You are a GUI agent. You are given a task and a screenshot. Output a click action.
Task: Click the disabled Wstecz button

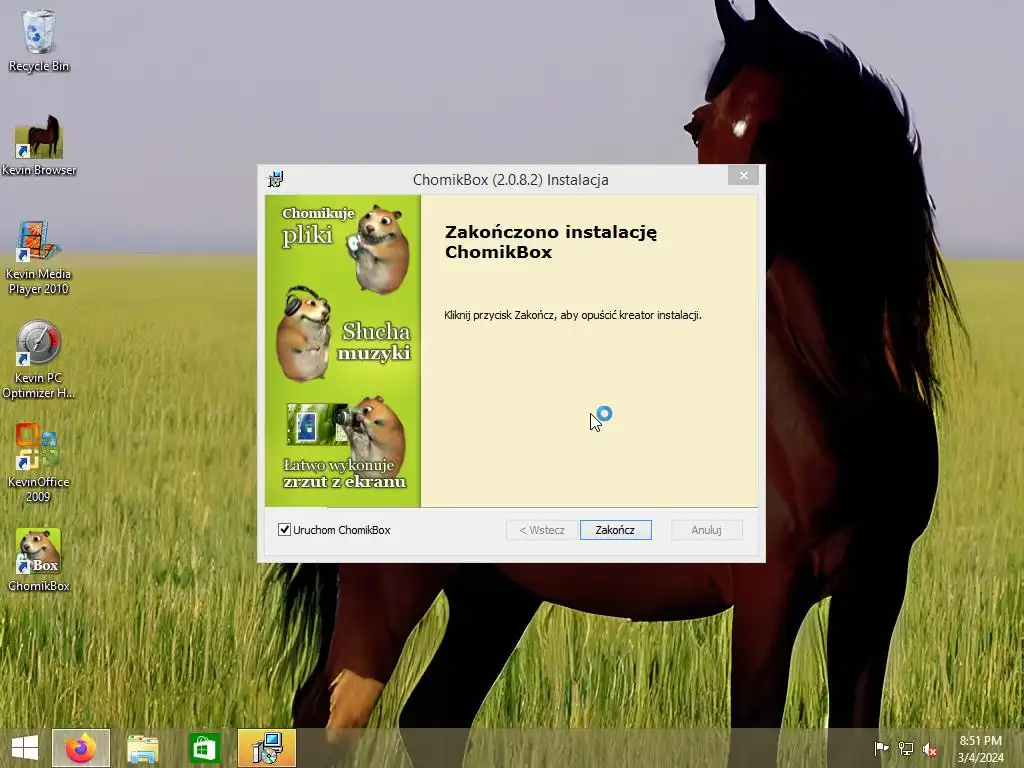pos(542,530)
